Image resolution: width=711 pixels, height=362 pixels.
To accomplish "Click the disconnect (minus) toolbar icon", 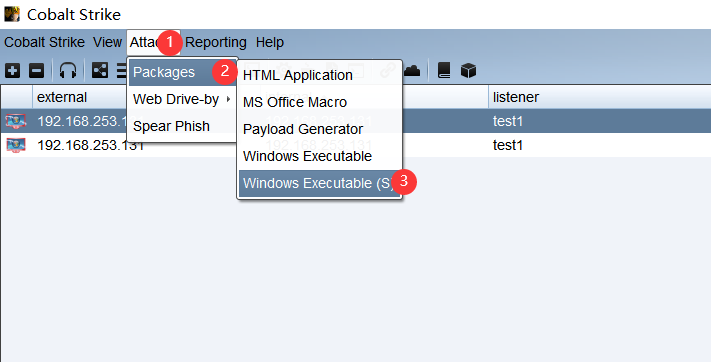I will coord(36,71).
